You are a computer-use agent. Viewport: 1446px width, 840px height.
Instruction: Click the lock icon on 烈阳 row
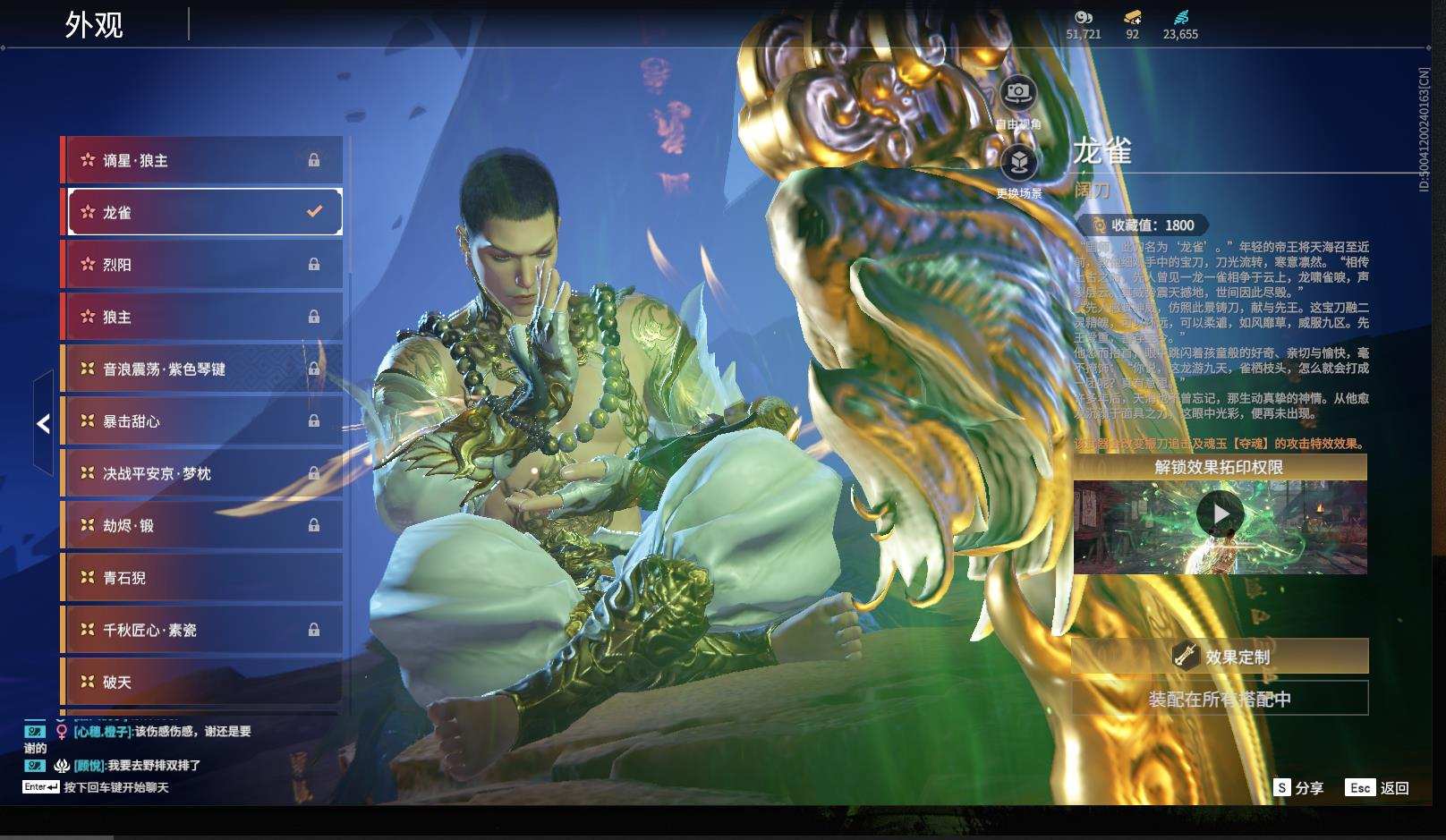click(314, 264)
